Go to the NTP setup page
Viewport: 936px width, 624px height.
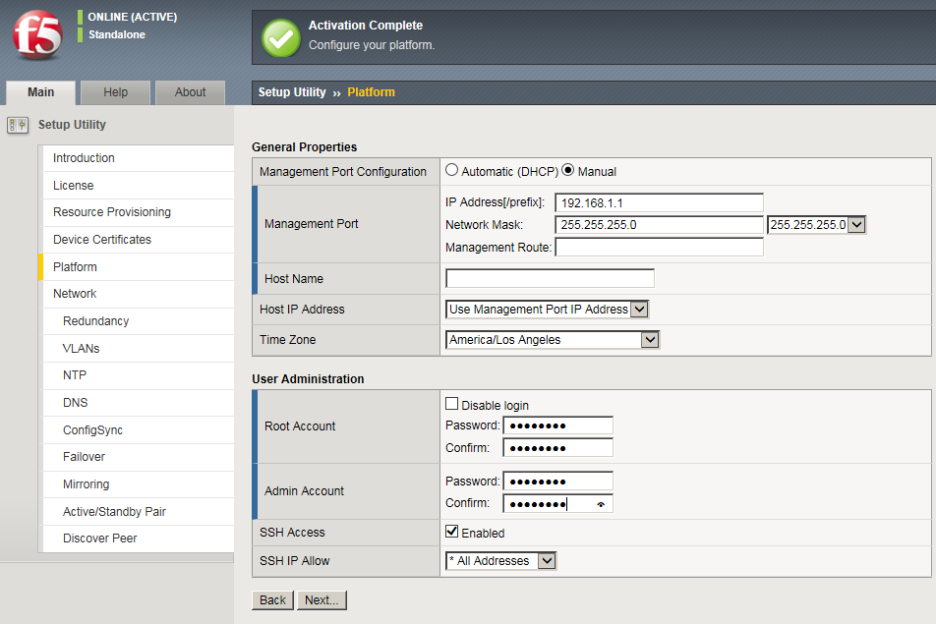(75, 375)
